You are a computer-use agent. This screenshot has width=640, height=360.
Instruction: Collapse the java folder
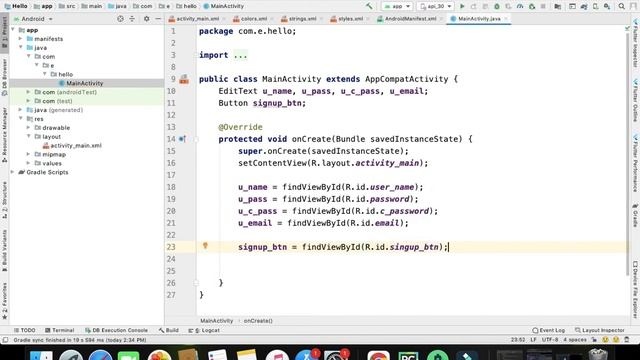tap(20, 48)
